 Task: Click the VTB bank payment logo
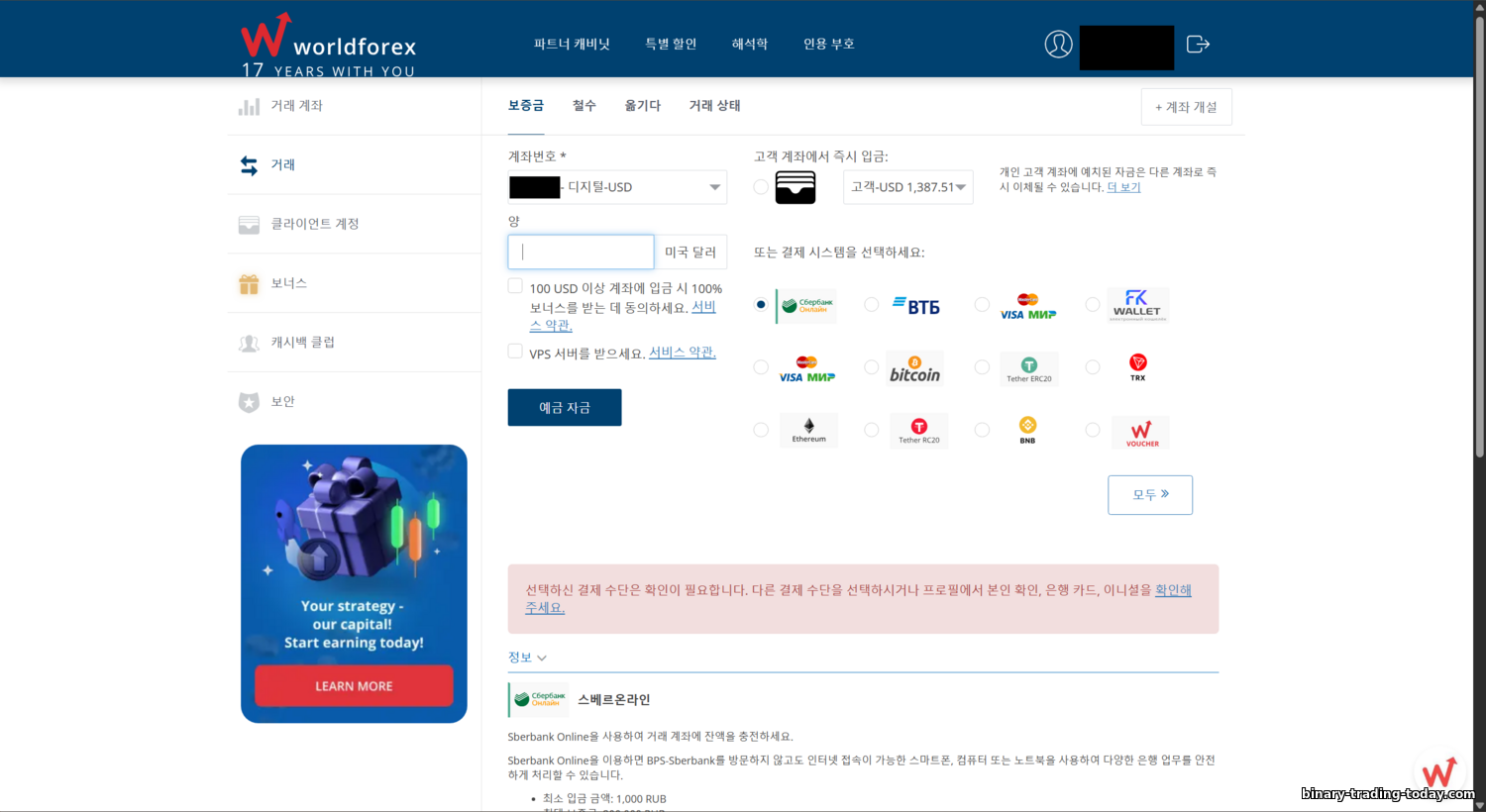click(x=915, y=306)
